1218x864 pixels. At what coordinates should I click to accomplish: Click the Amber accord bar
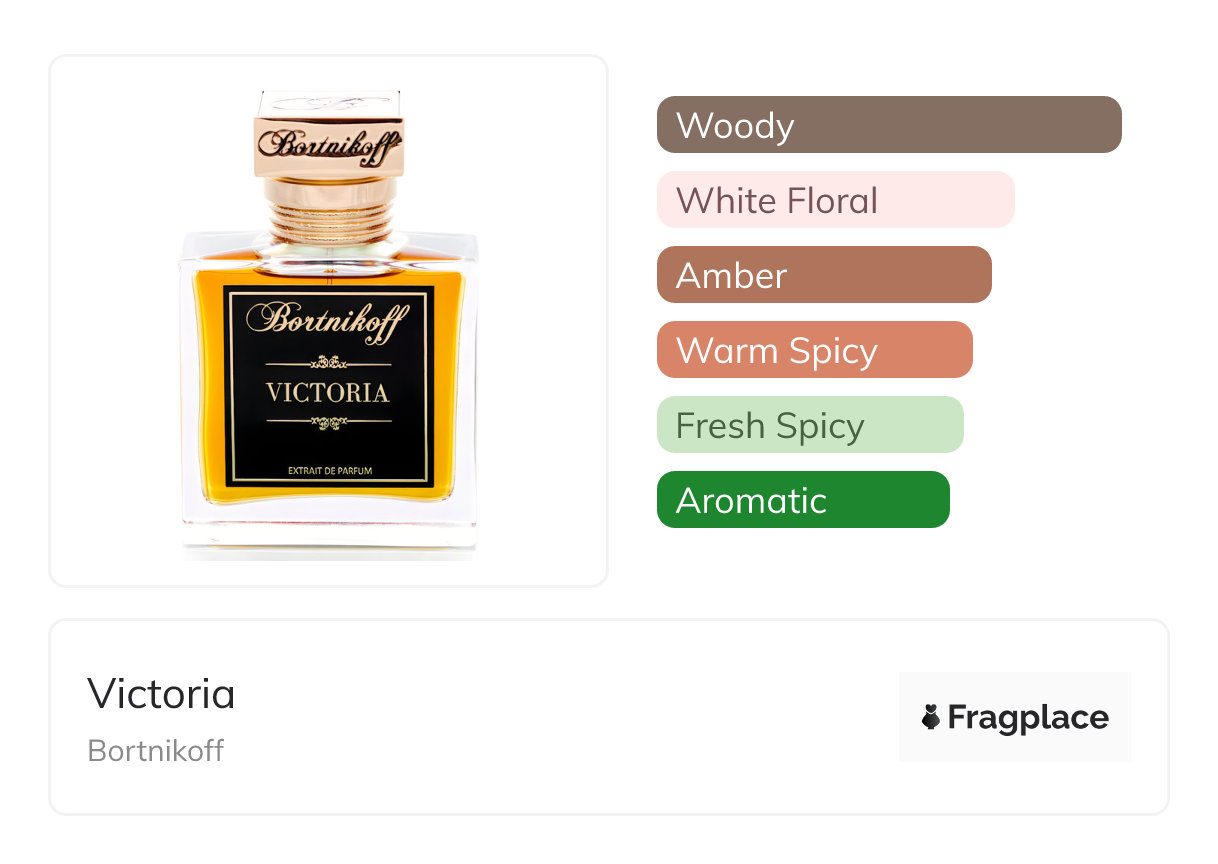[823, 275]
